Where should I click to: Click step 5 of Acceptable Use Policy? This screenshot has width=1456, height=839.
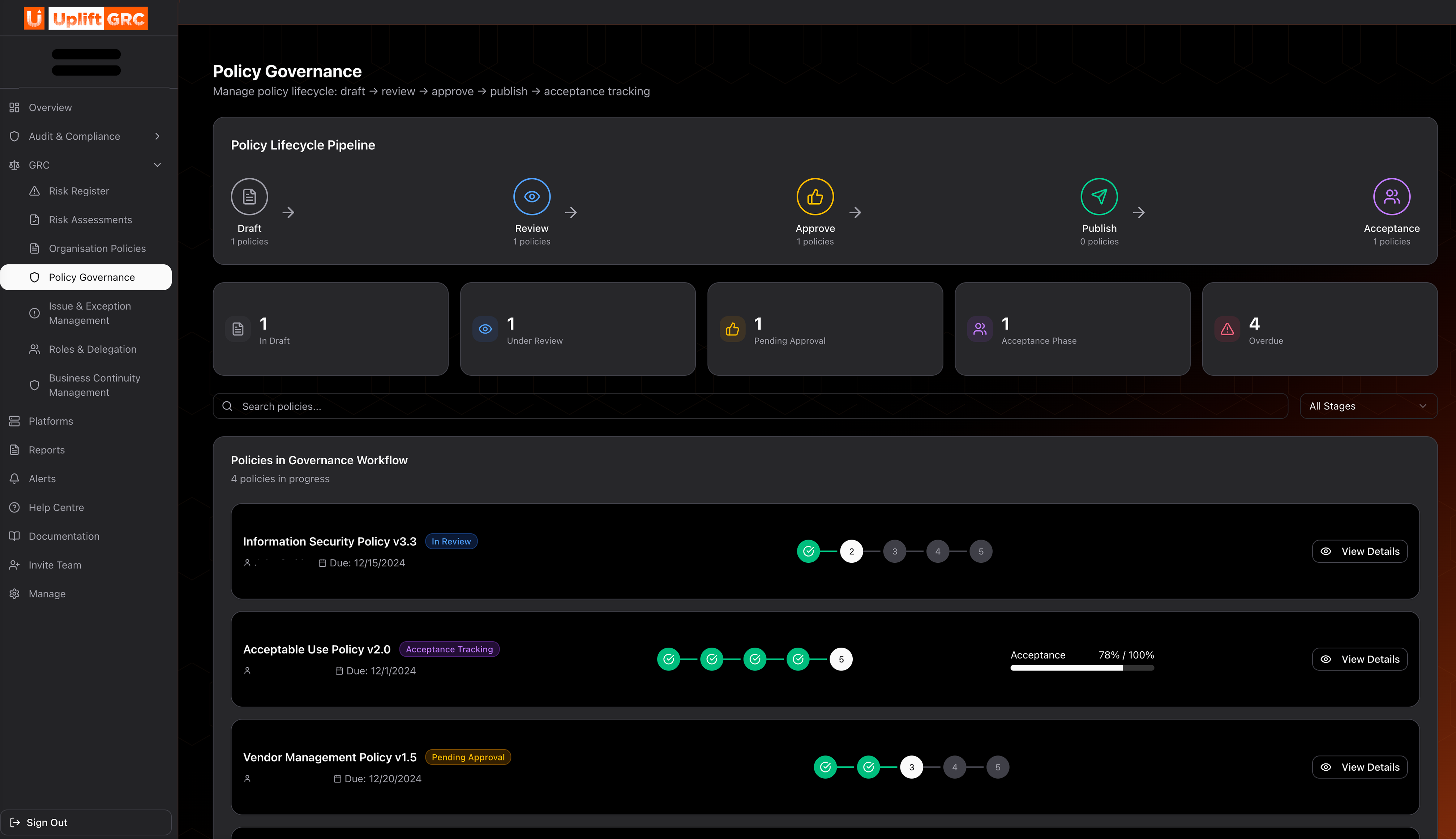pyautogui.click(x=841, y=659)
